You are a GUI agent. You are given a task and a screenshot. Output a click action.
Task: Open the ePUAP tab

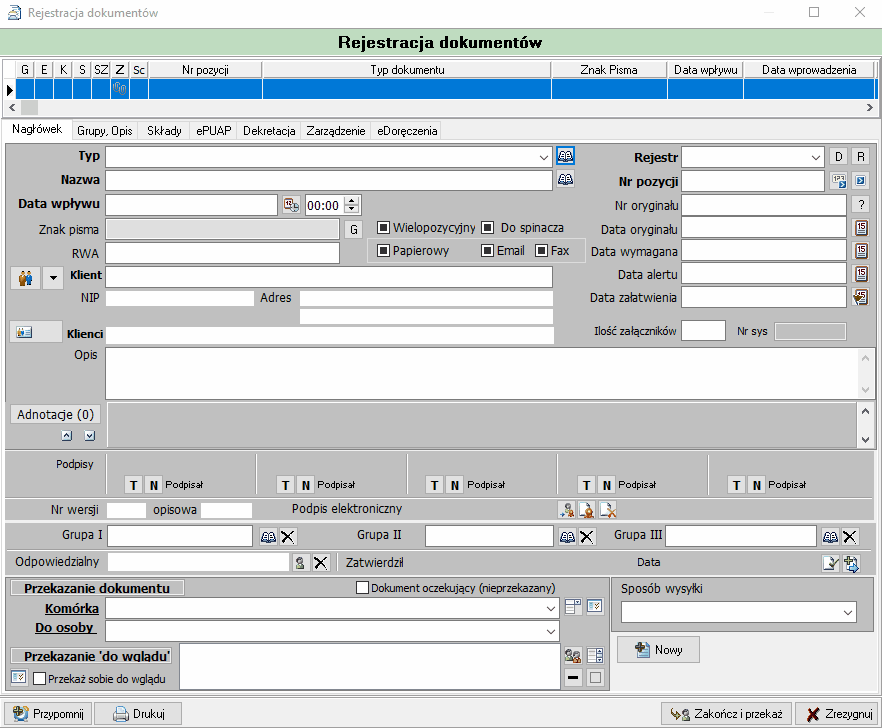[x=214, y=131]
